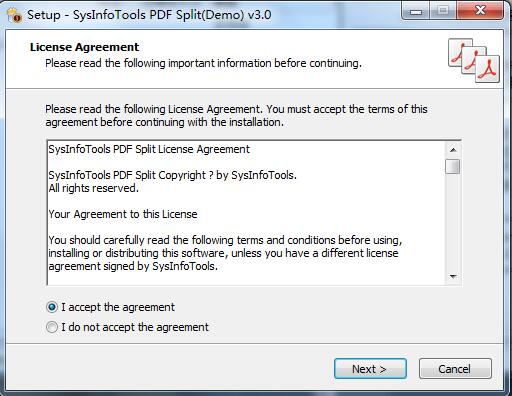
Task: Click the stacked PDF documents logo icon
Action: [474, 60]
